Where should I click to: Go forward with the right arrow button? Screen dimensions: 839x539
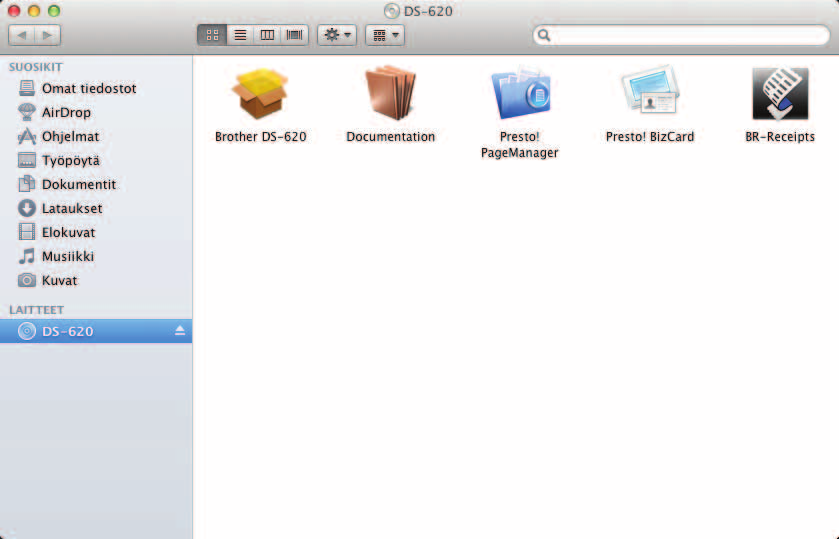click(48, 35)
